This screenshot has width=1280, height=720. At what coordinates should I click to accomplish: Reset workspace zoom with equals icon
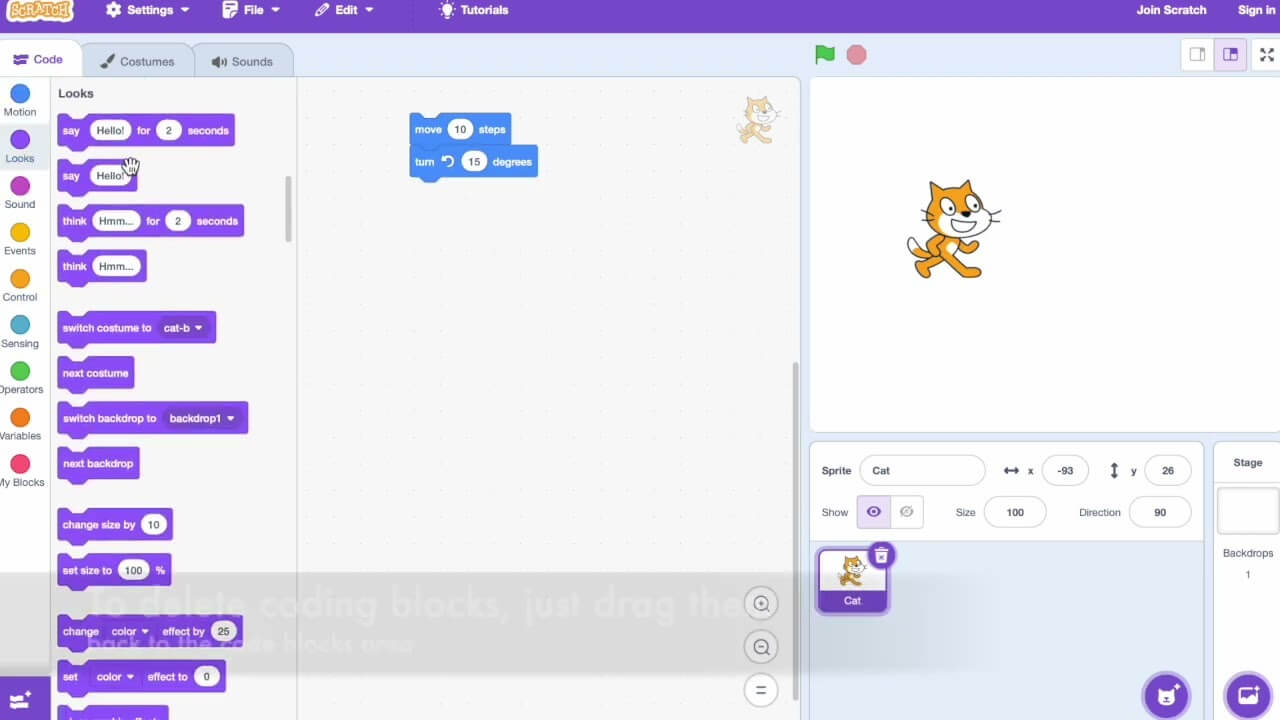coord(761,690)
